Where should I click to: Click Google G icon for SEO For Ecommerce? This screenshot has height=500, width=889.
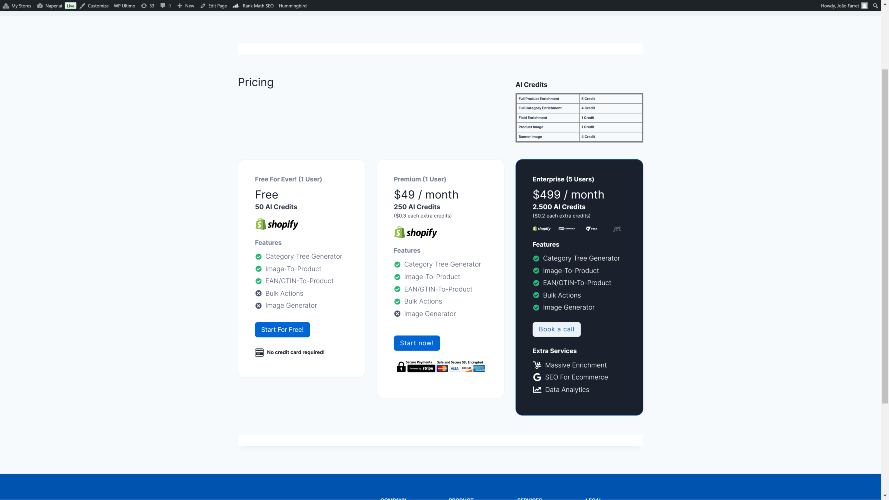click(x=537, y=377)
